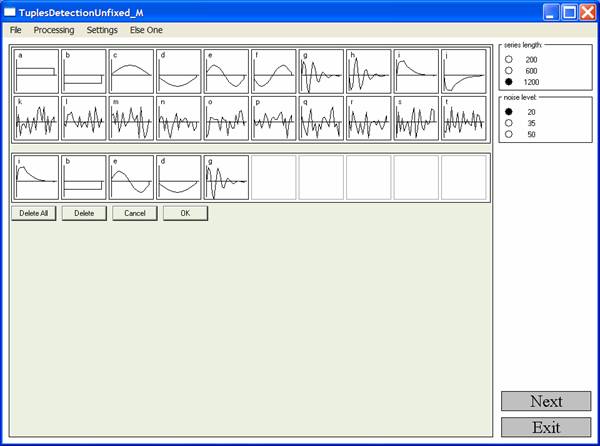
Task: Pick pattern g in the upper pattern grid
Action: point(321,71)
